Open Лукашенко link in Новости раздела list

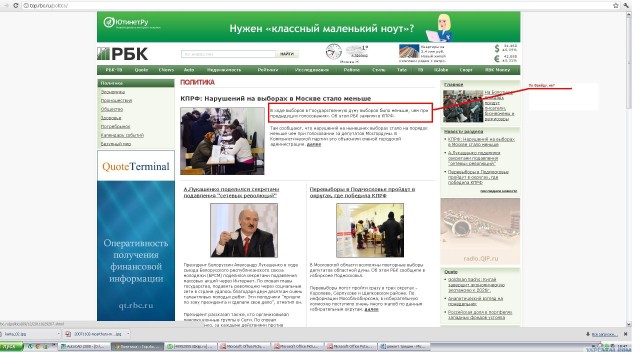[x=473, y=158]
